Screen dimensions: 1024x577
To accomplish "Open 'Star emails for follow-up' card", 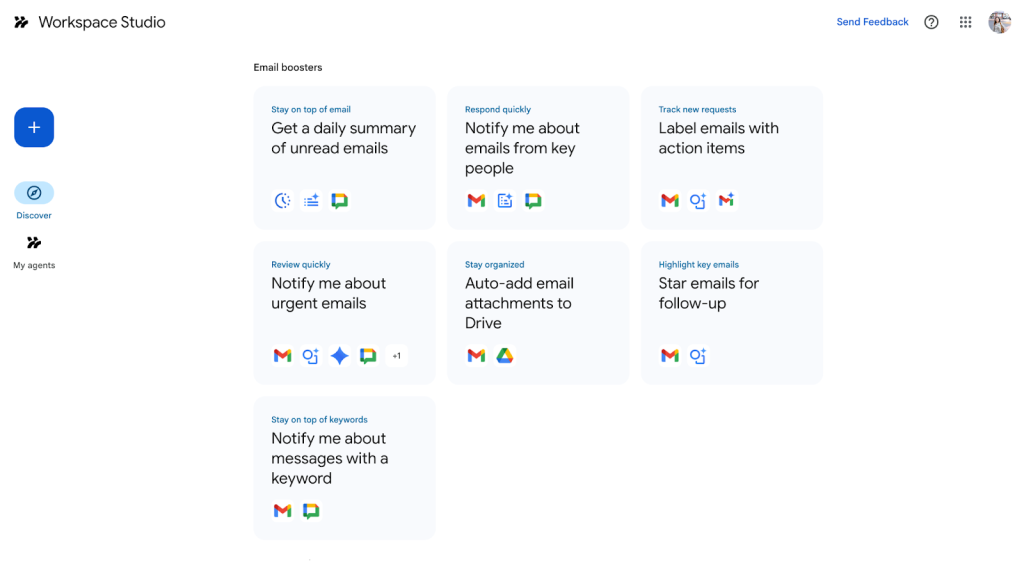I will [731, 313].
